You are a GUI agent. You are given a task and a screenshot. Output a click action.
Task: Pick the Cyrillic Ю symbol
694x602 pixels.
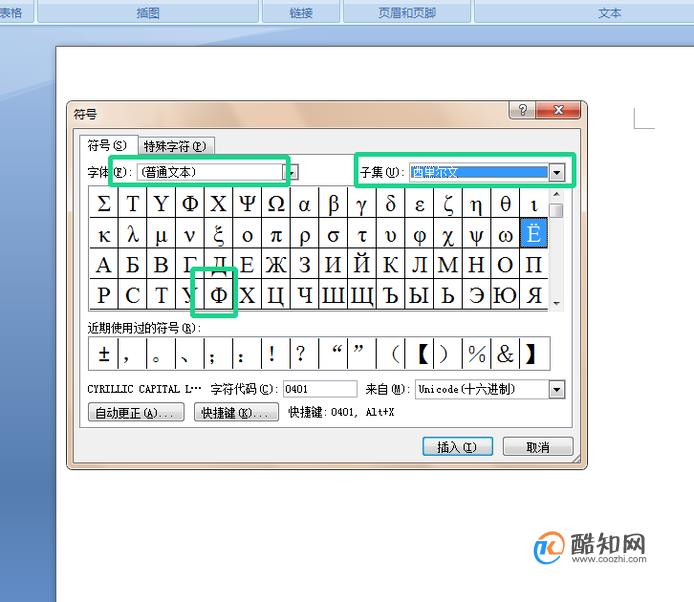505,294
